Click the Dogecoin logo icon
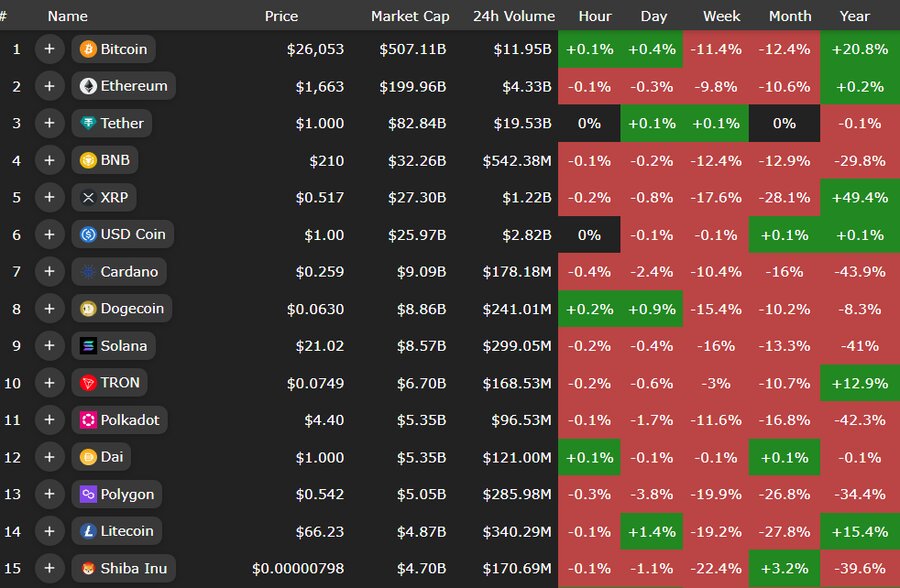 (88, 309)
